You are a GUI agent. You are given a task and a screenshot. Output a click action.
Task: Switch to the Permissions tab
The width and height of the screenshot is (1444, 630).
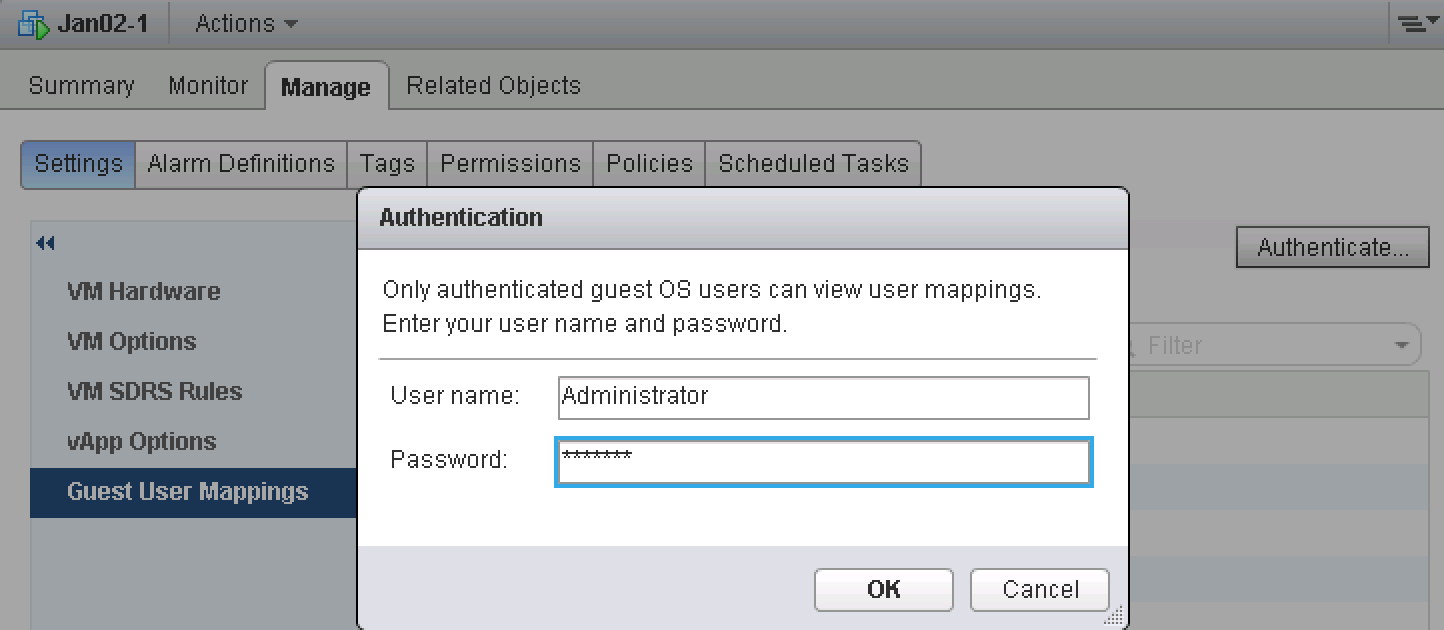point(510,163)
